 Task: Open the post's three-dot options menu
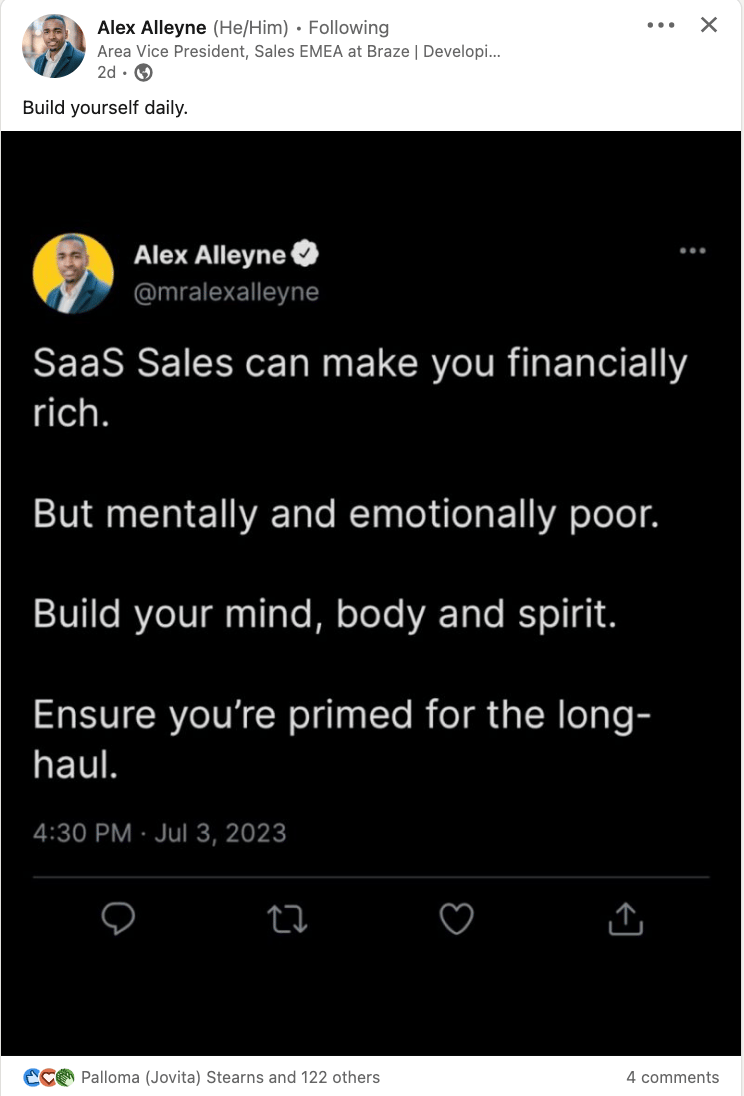pos(661,25)
